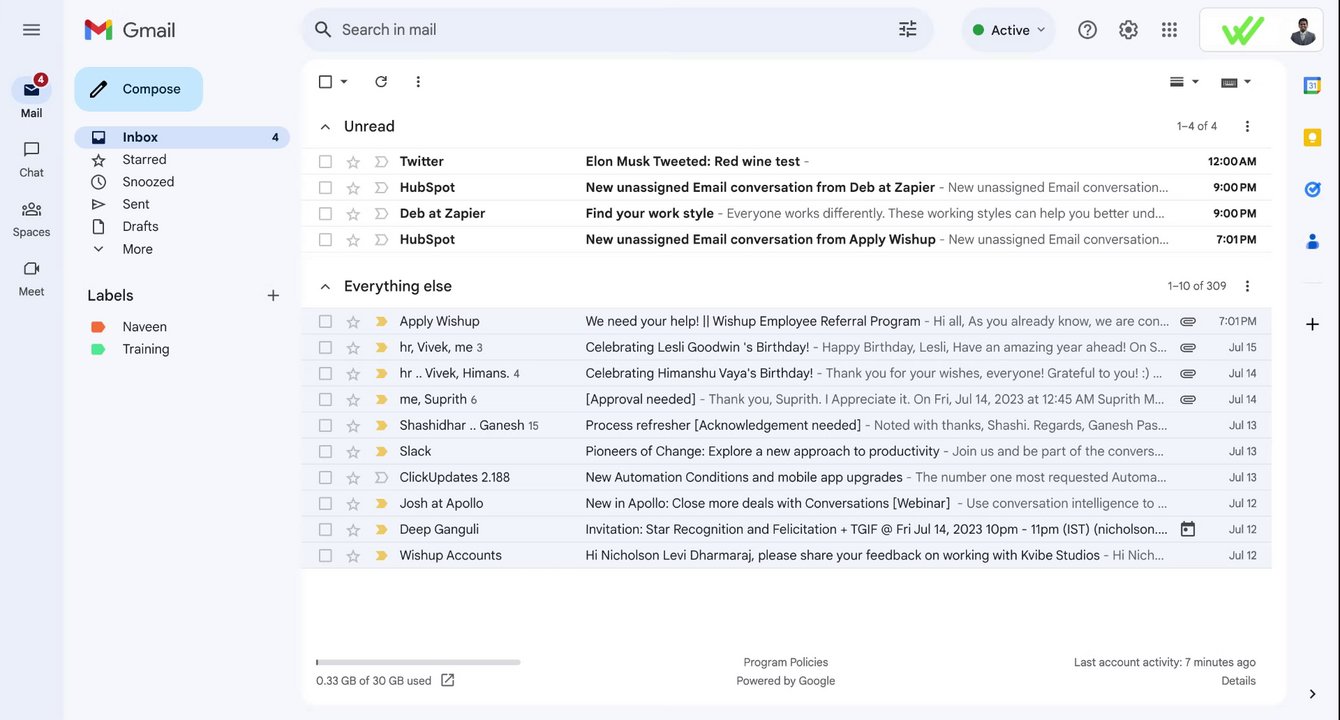Click the Refresh icon above inbox

[x=381, y=82]
